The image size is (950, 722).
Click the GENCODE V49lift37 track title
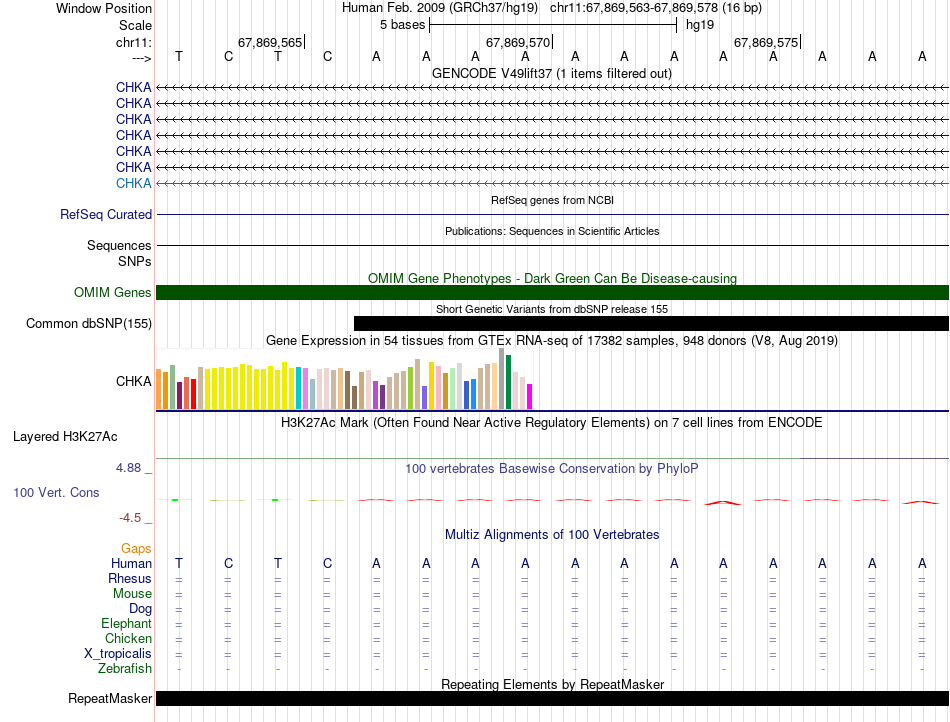click(552, 74)
